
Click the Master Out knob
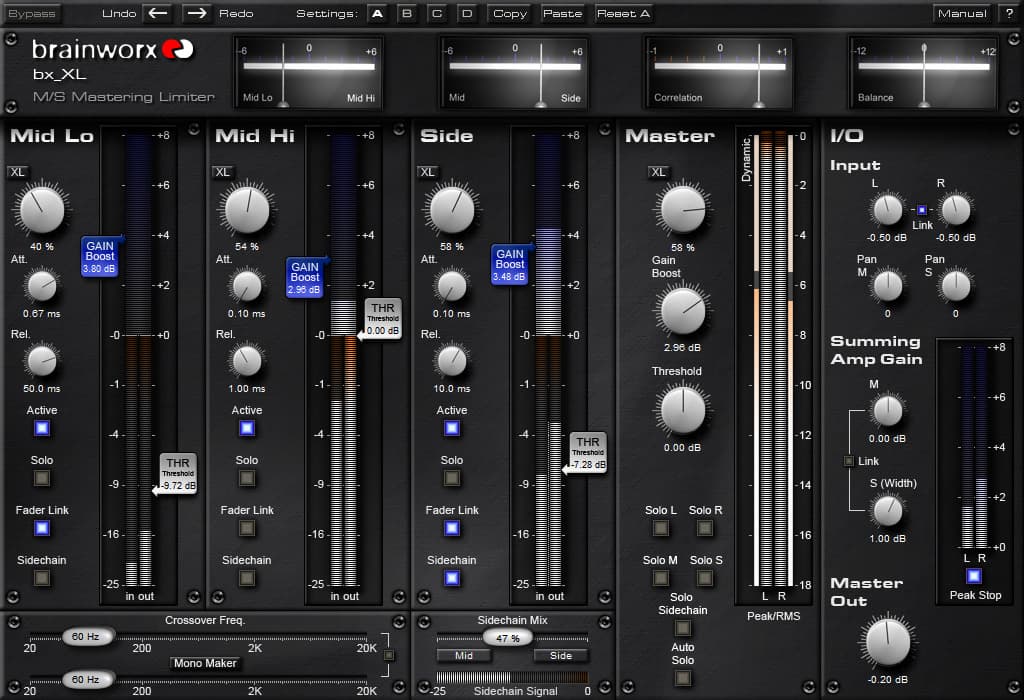click(888, 643)
